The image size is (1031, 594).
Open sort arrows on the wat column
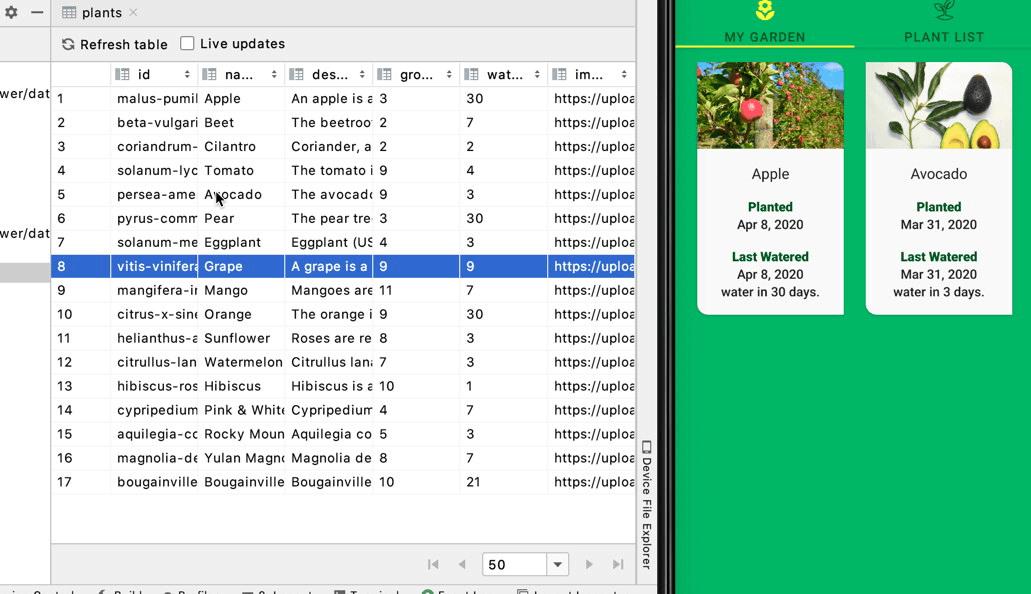(x=538, y=74)
